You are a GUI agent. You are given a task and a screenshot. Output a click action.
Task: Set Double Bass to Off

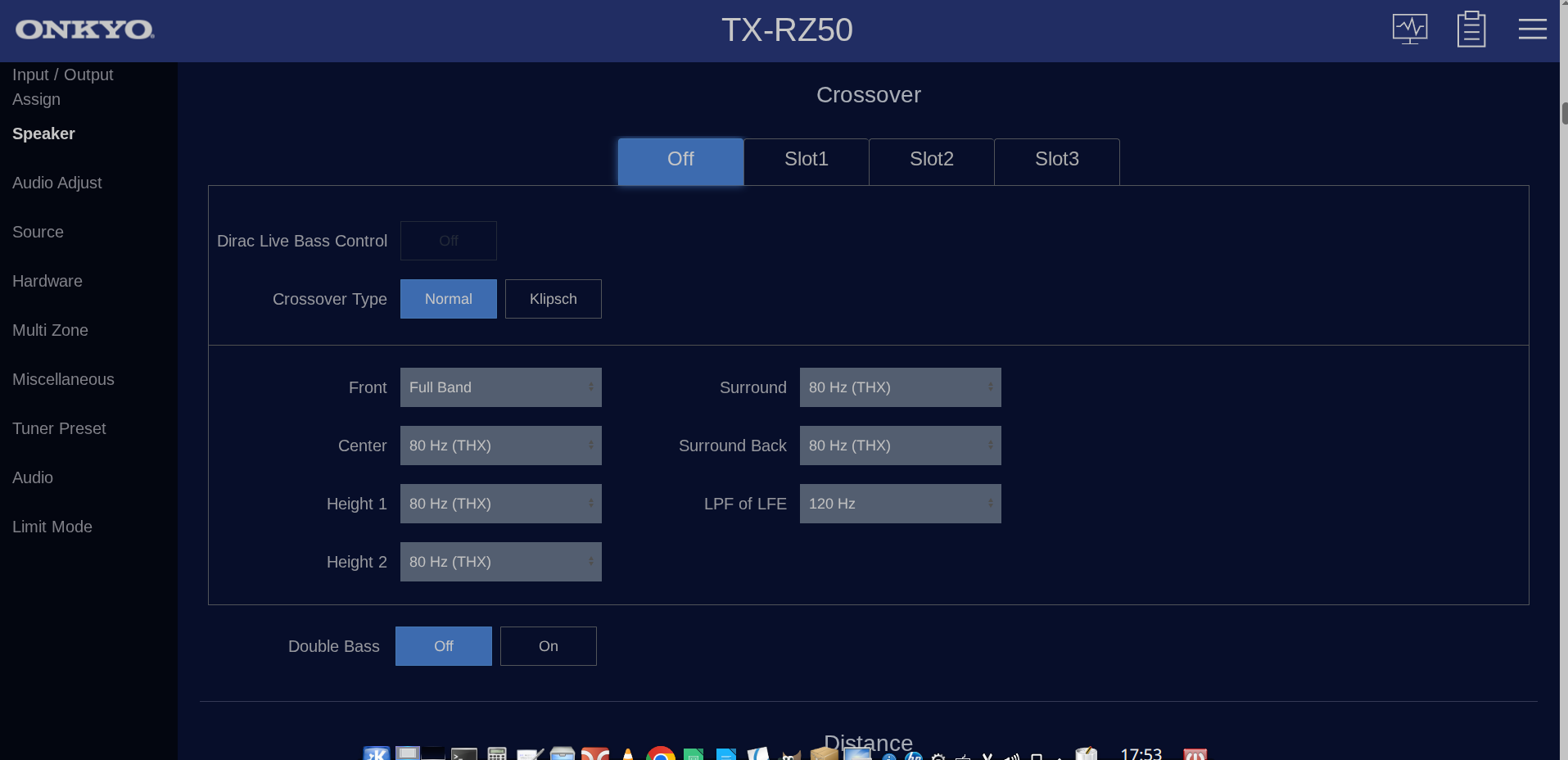[x=443, y=646]
